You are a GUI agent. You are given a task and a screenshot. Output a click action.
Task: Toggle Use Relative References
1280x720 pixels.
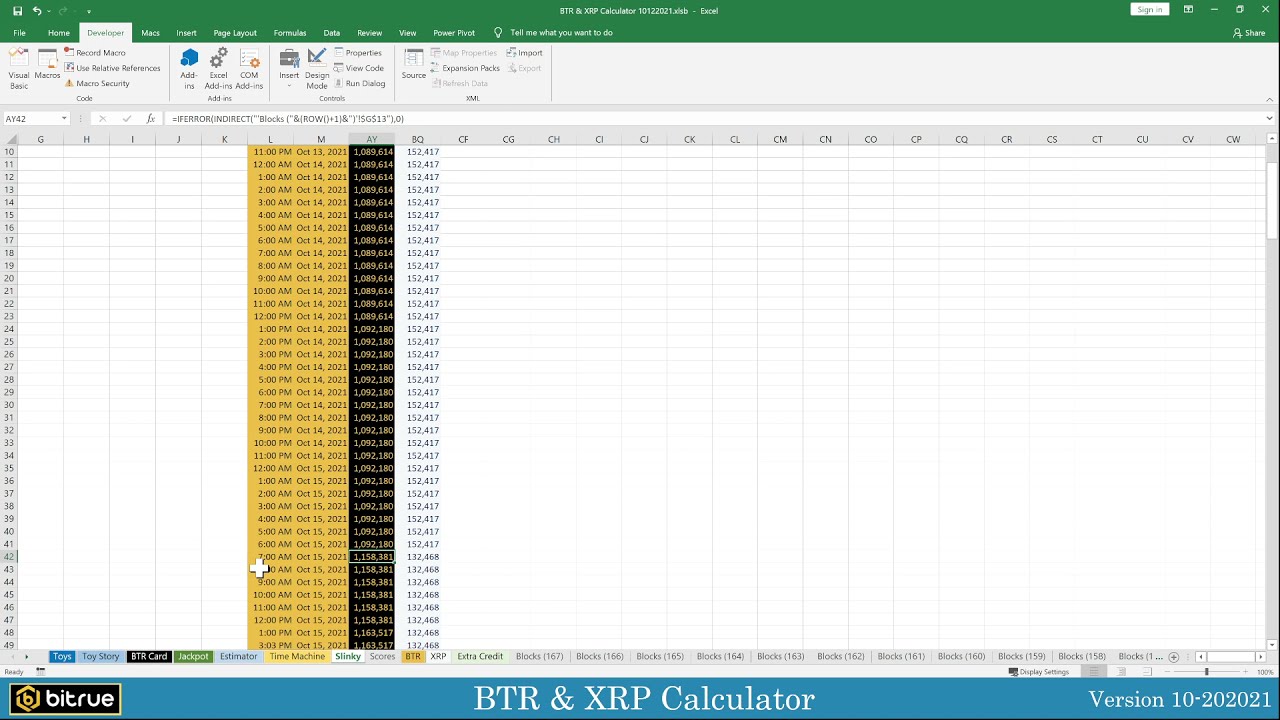click(x=112, y=68)
